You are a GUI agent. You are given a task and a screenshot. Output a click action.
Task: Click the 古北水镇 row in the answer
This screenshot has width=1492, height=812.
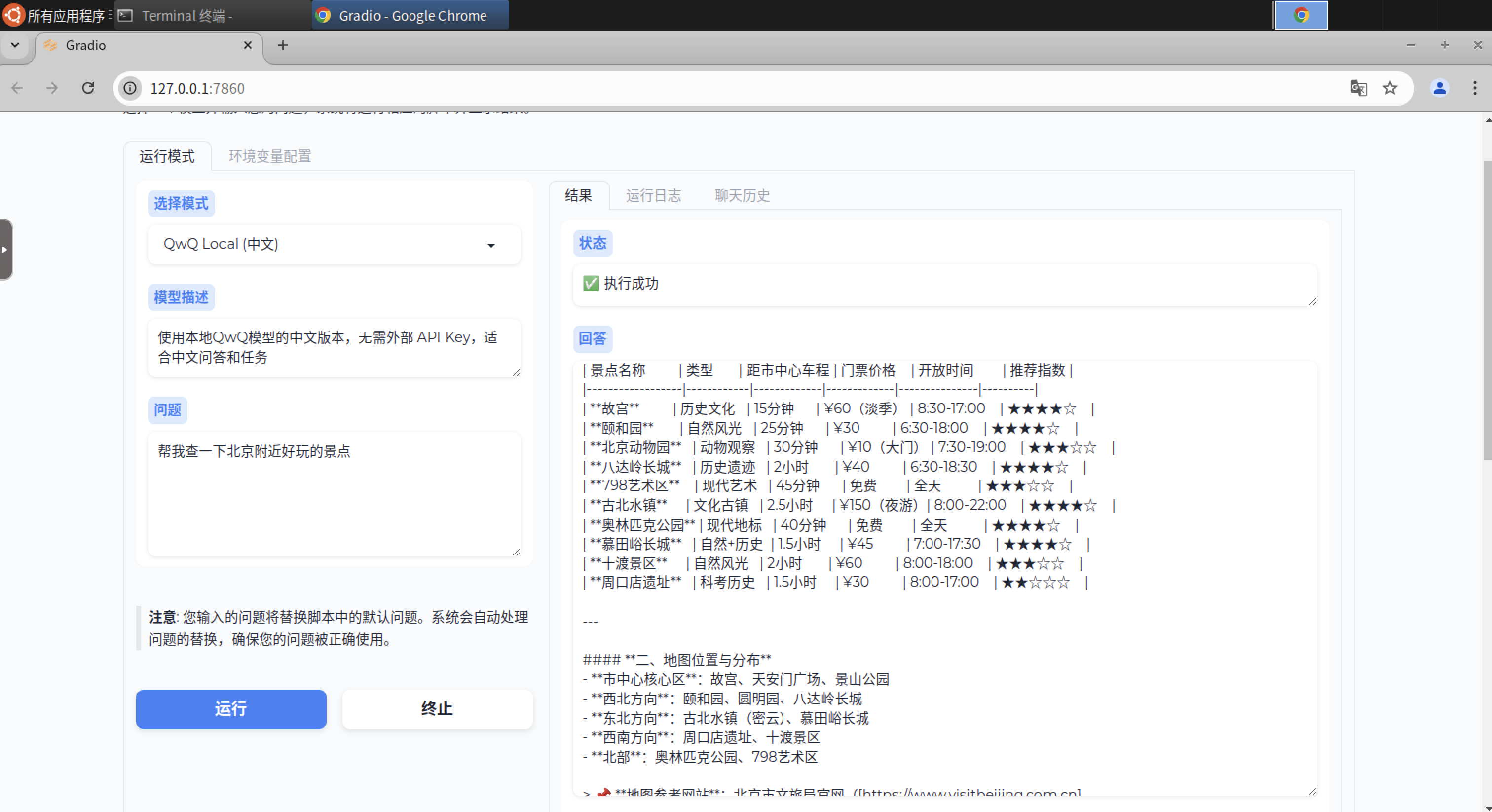[x=850, y=505]
